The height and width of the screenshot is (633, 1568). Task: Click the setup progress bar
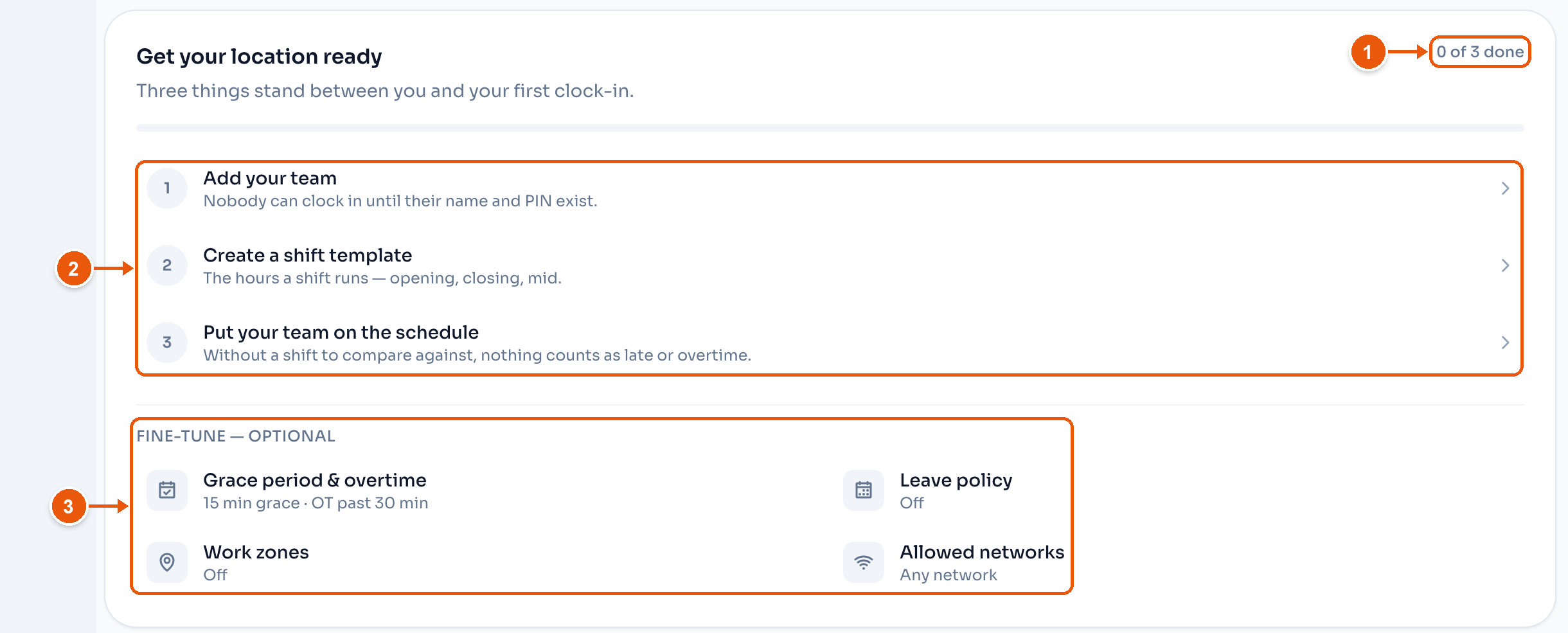pyautogui.click(x=830, y=128)
